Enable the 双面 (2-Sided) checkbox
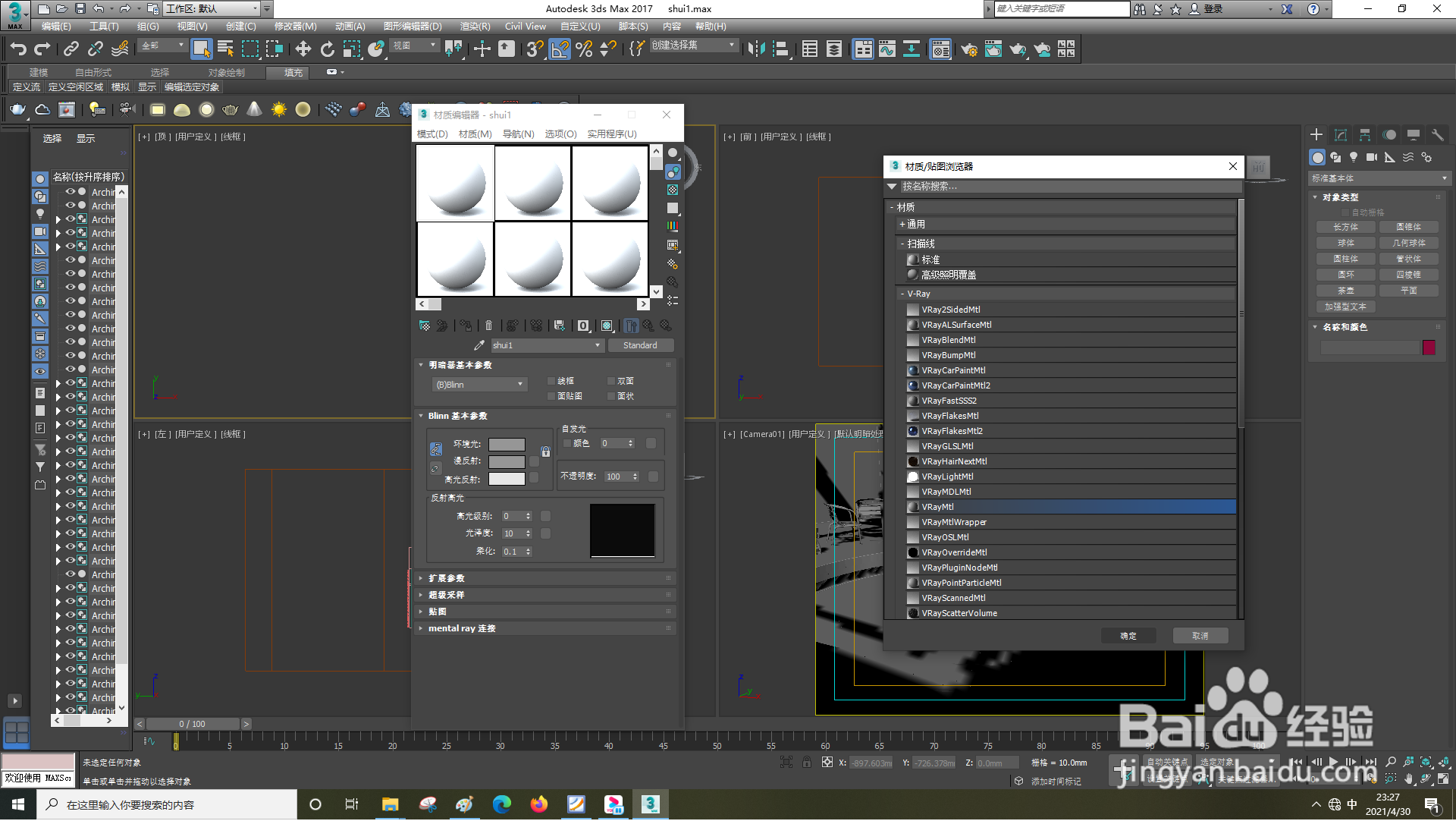The height and width of the screenshot is (821, 1456). [611, 382]
